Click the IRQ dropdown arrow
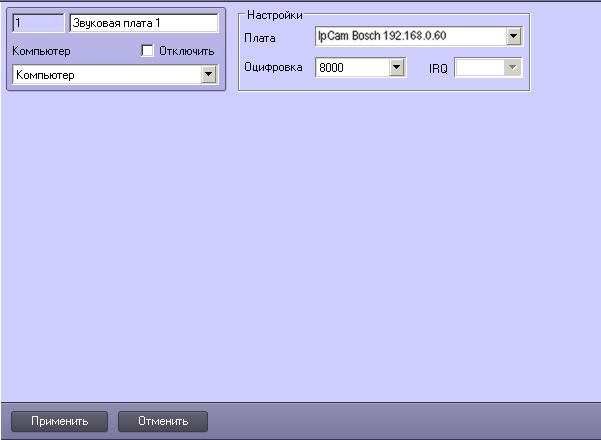This screenshot has width=601, height=440. pyautogui.click(x=513, y=68)
